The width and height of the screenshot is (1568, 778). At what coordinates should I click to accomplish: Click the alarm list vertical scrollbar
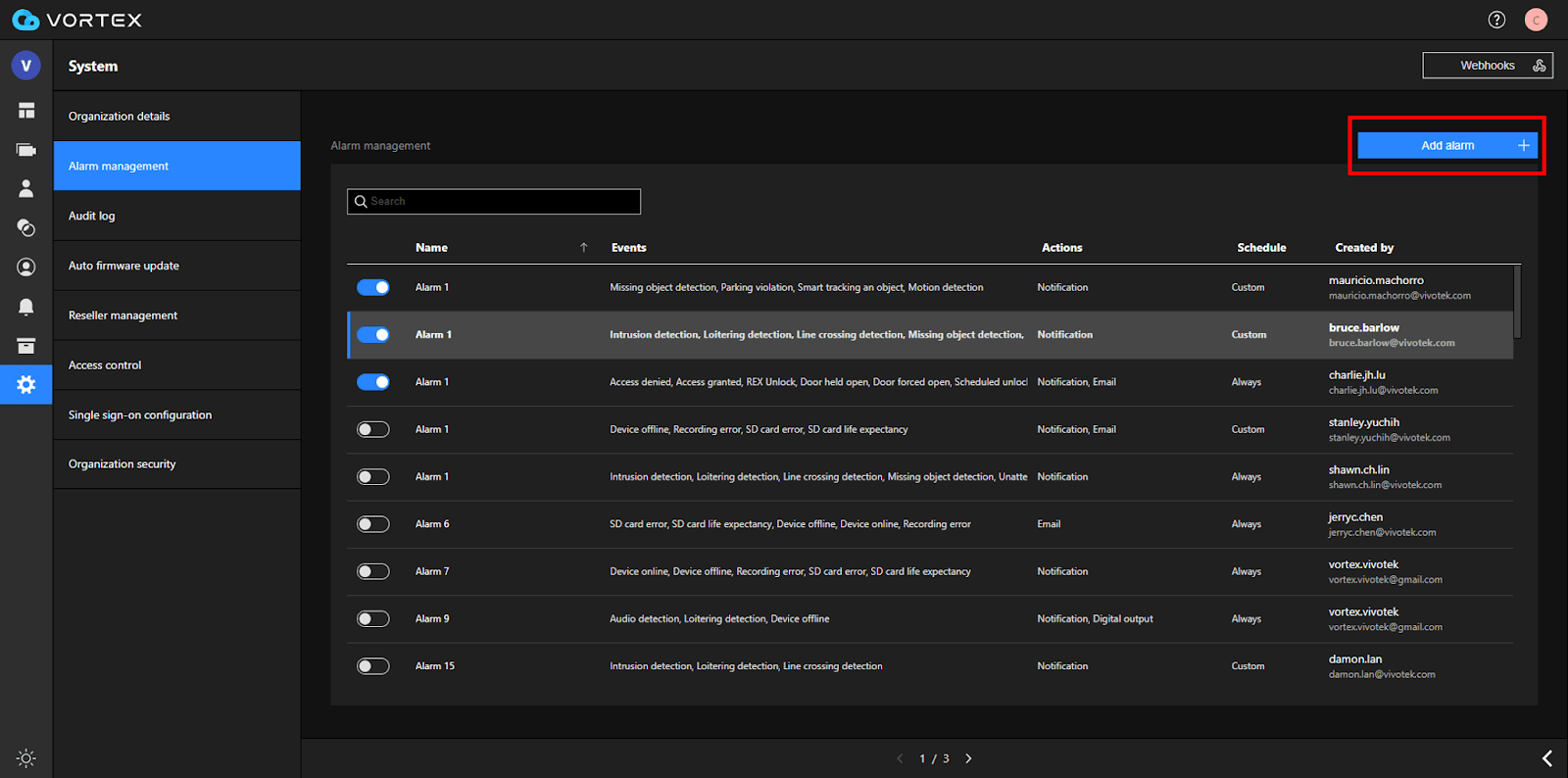(1517, 302)
